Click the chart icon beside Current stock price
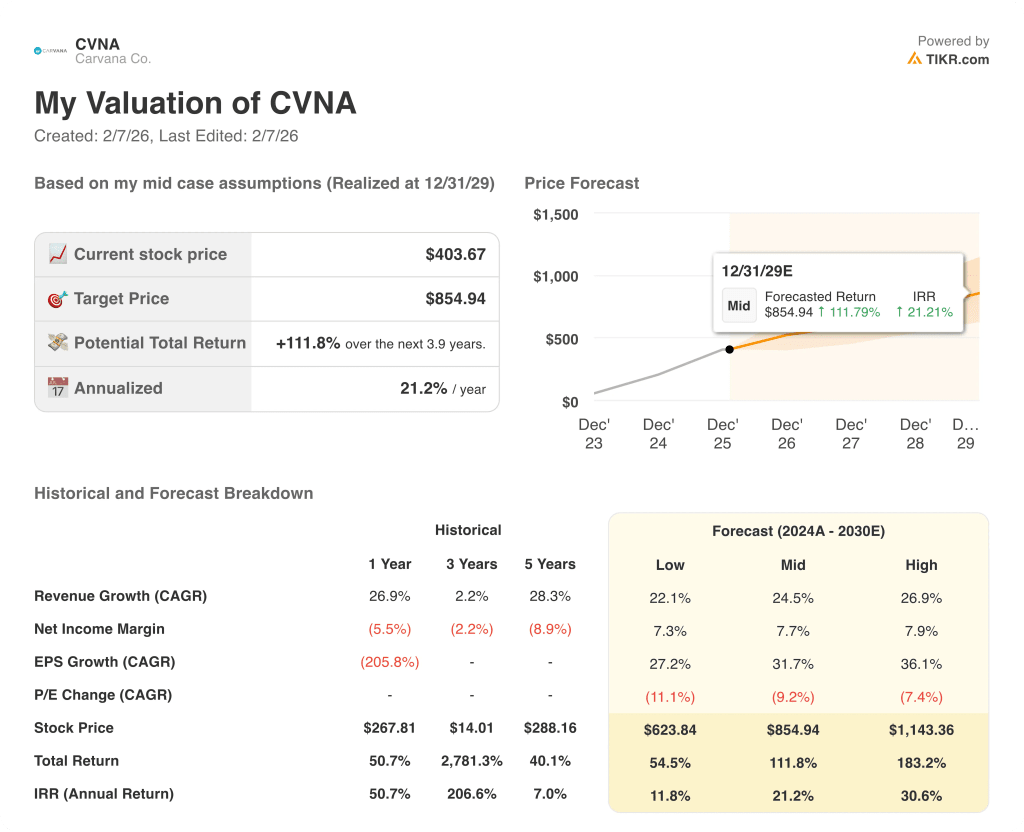1024x832 pixels. (59, 254)
